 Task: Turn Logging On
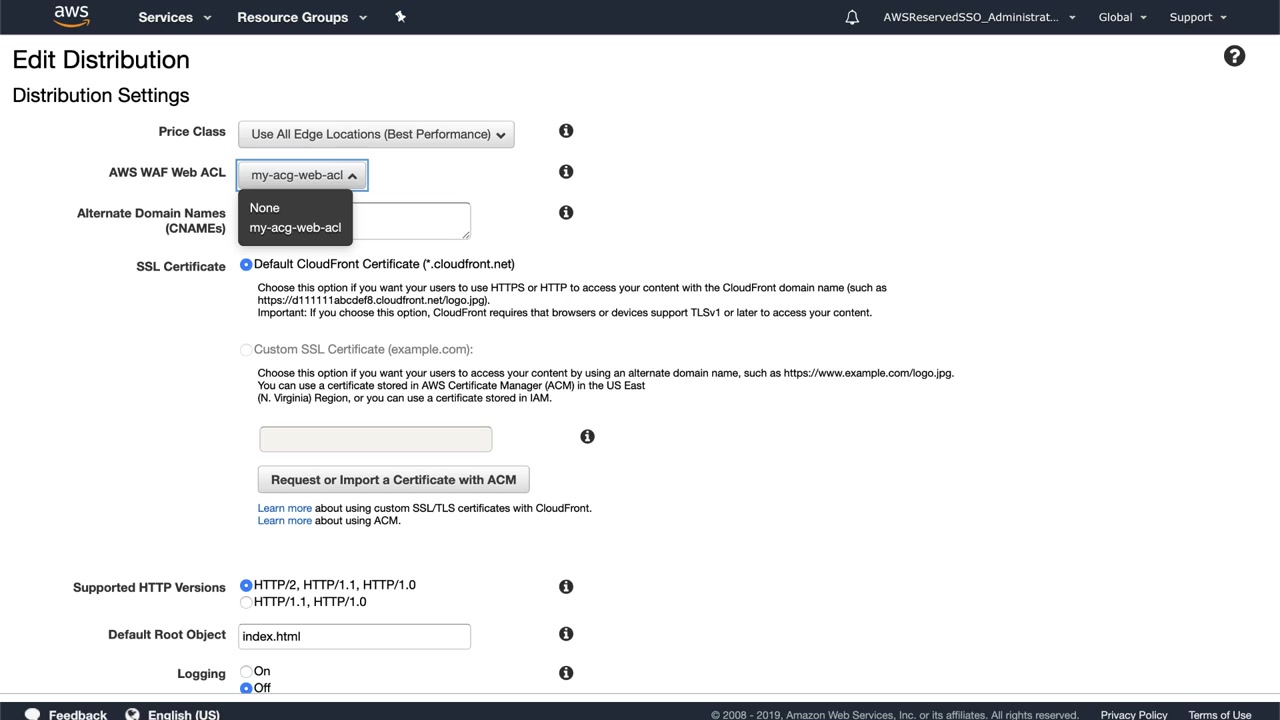pos(246,672)
